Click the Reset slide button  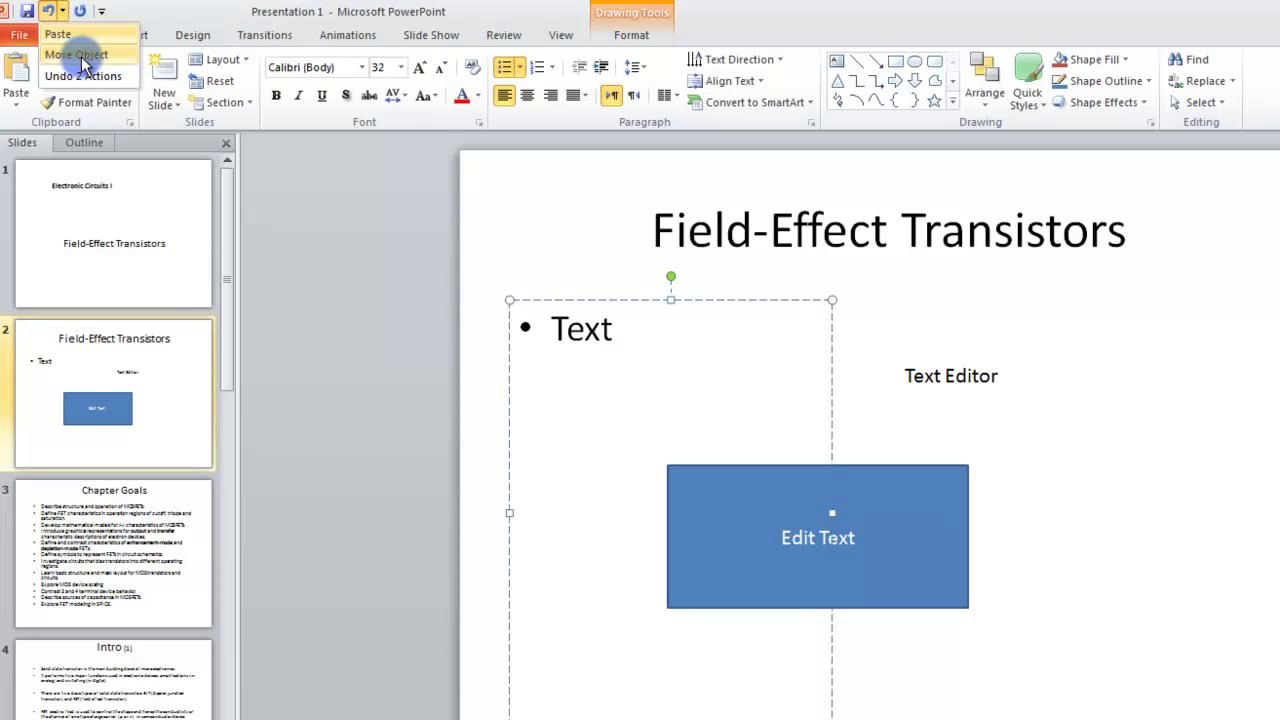[212, 81]
